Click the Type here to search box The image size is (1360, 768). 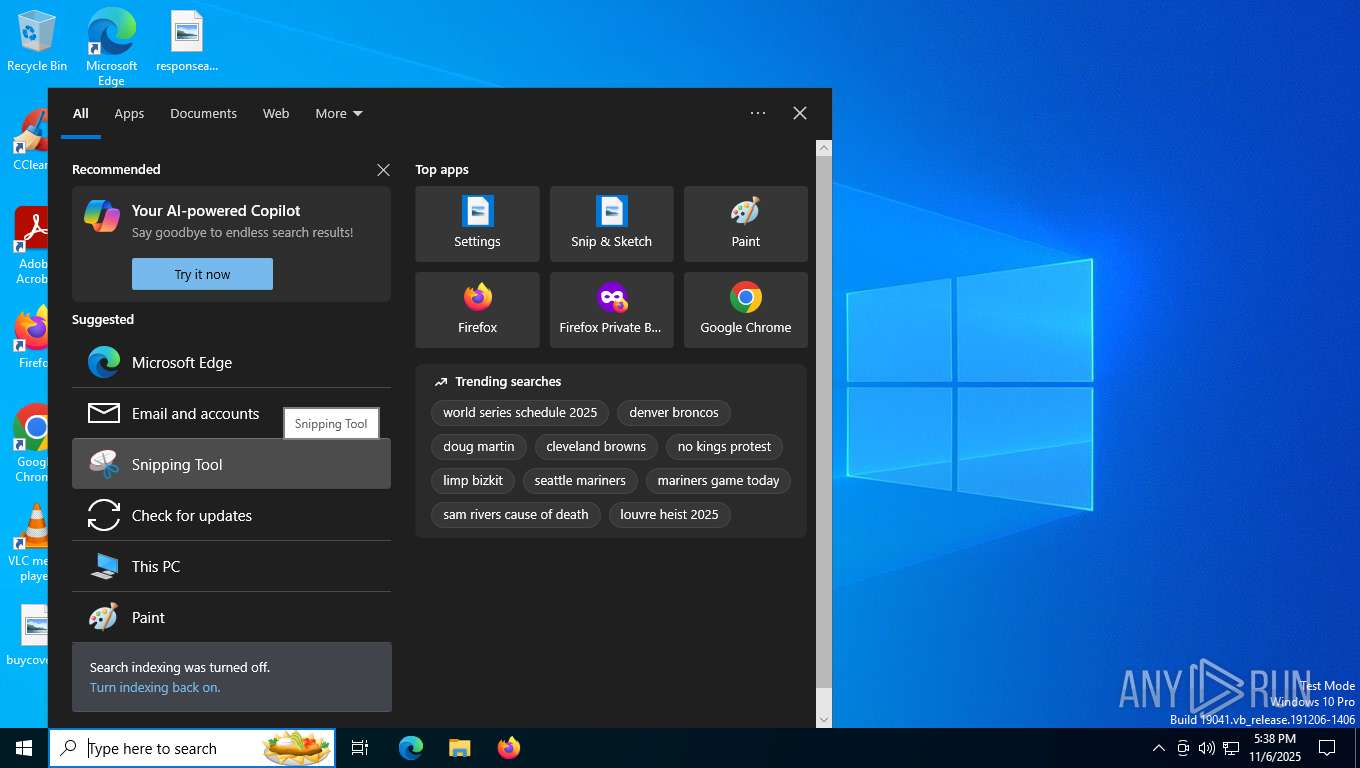tap(192, 748)
